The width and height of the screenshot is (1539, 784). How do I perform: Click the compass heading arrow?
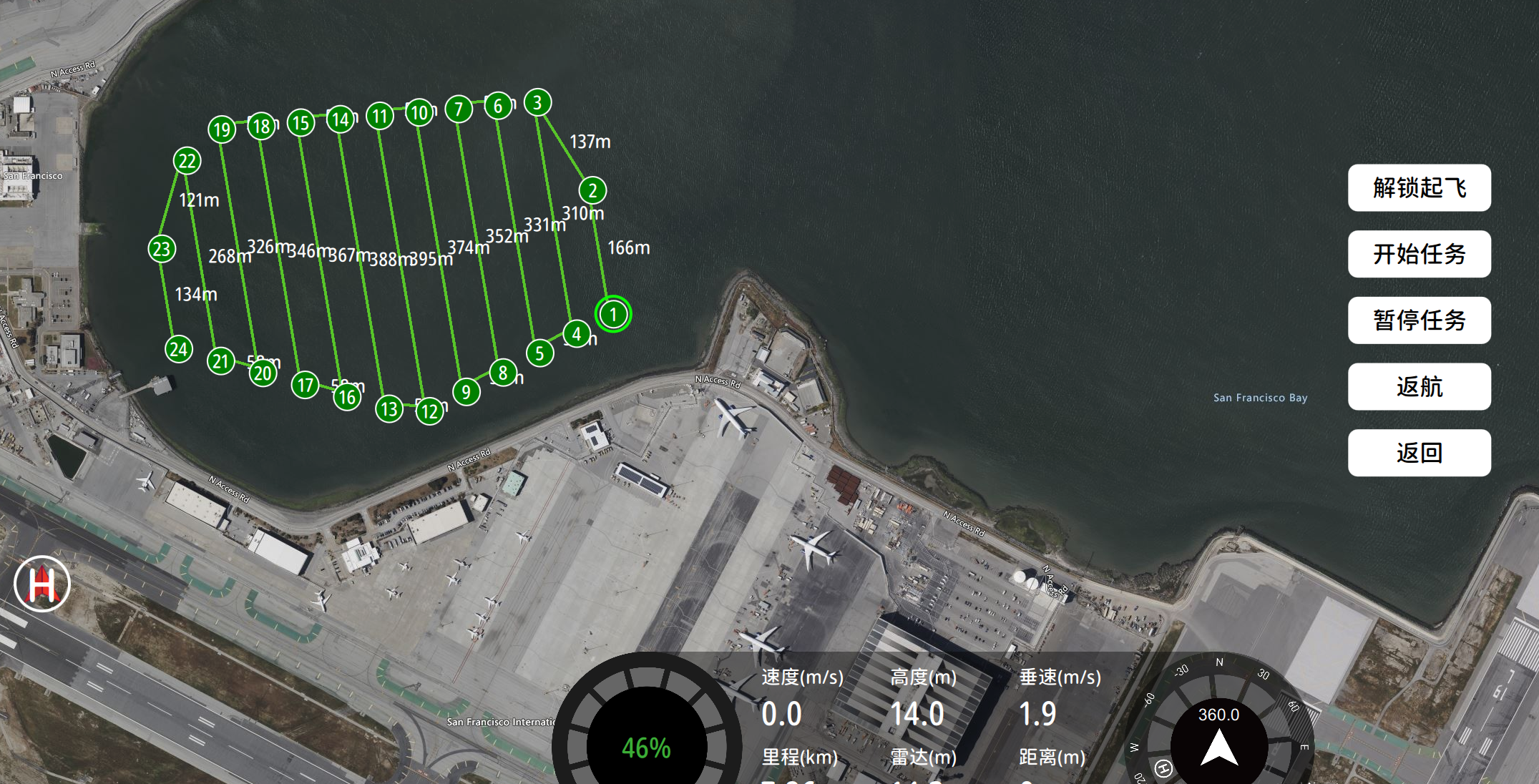pyautogui.click(x=1219, y=749)
